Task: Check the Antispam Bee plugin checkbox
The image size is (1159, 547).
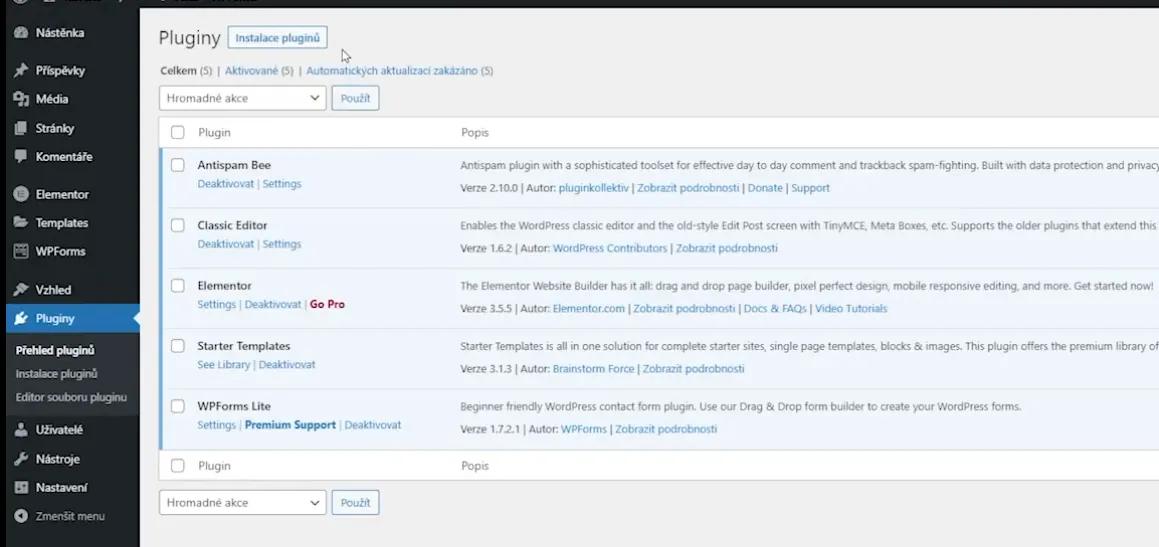Action: pos(177,165)
